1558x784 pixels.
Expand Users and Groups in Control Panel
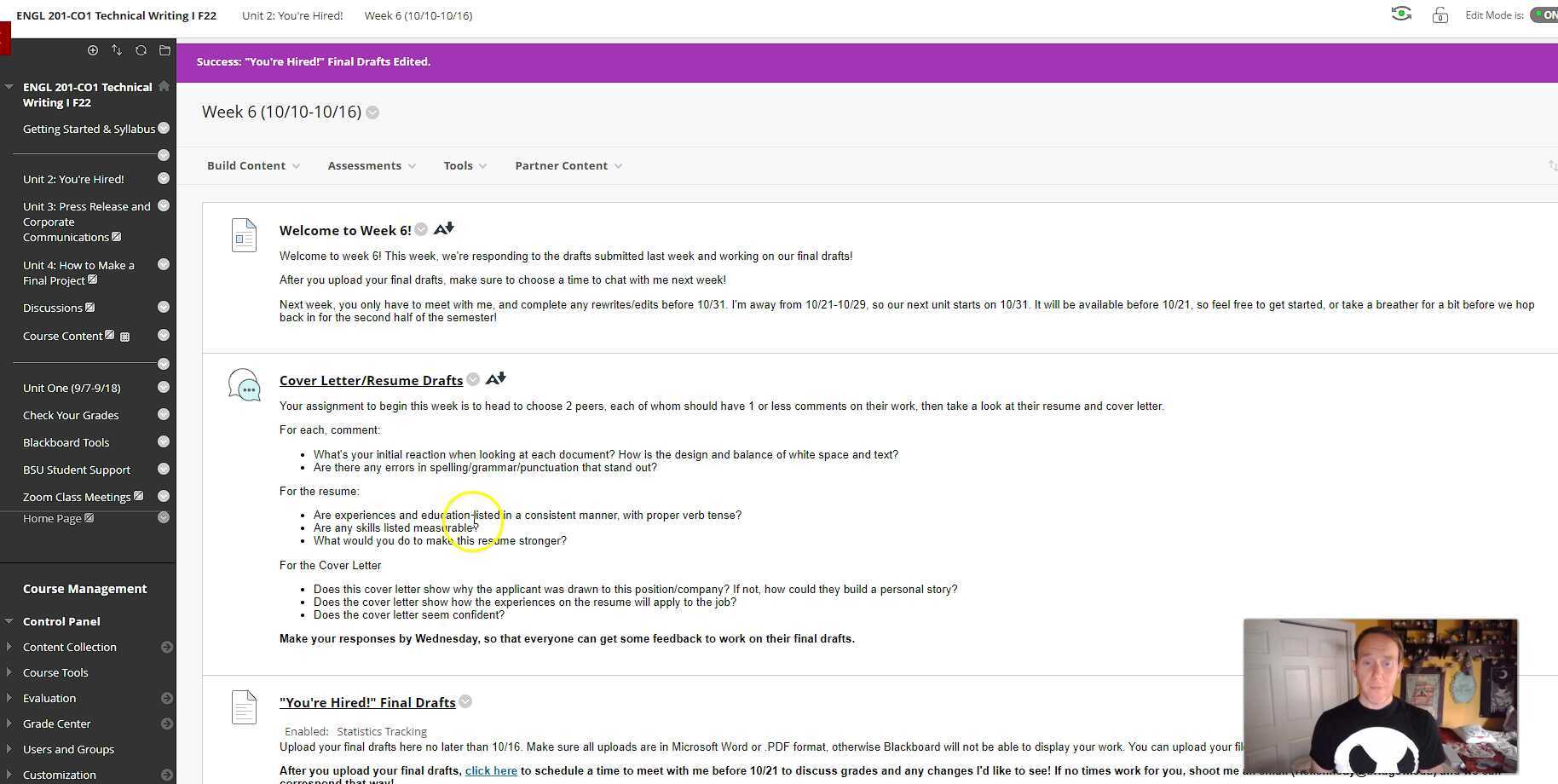tap(9, 749)
